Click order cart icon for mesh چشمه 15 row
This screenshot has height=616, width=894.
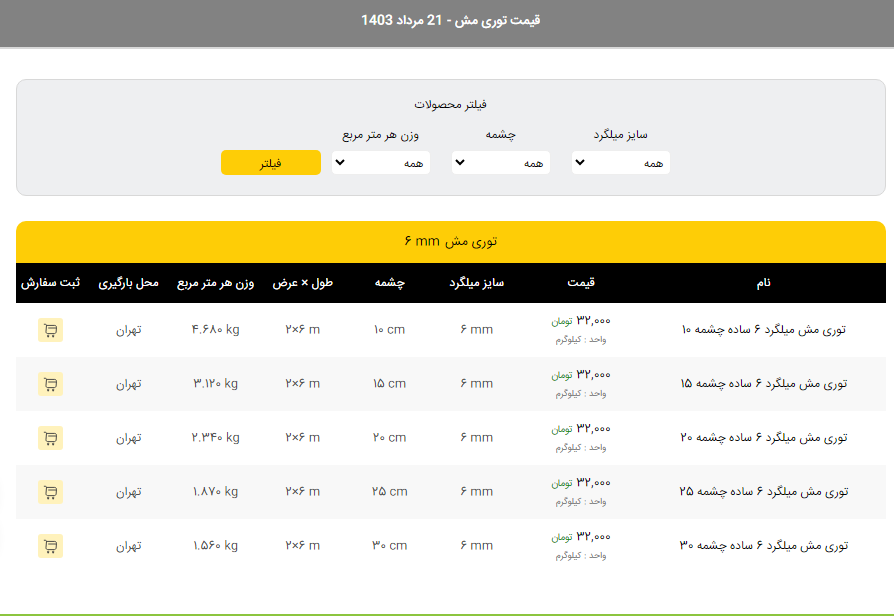click(x=50, y=384)
